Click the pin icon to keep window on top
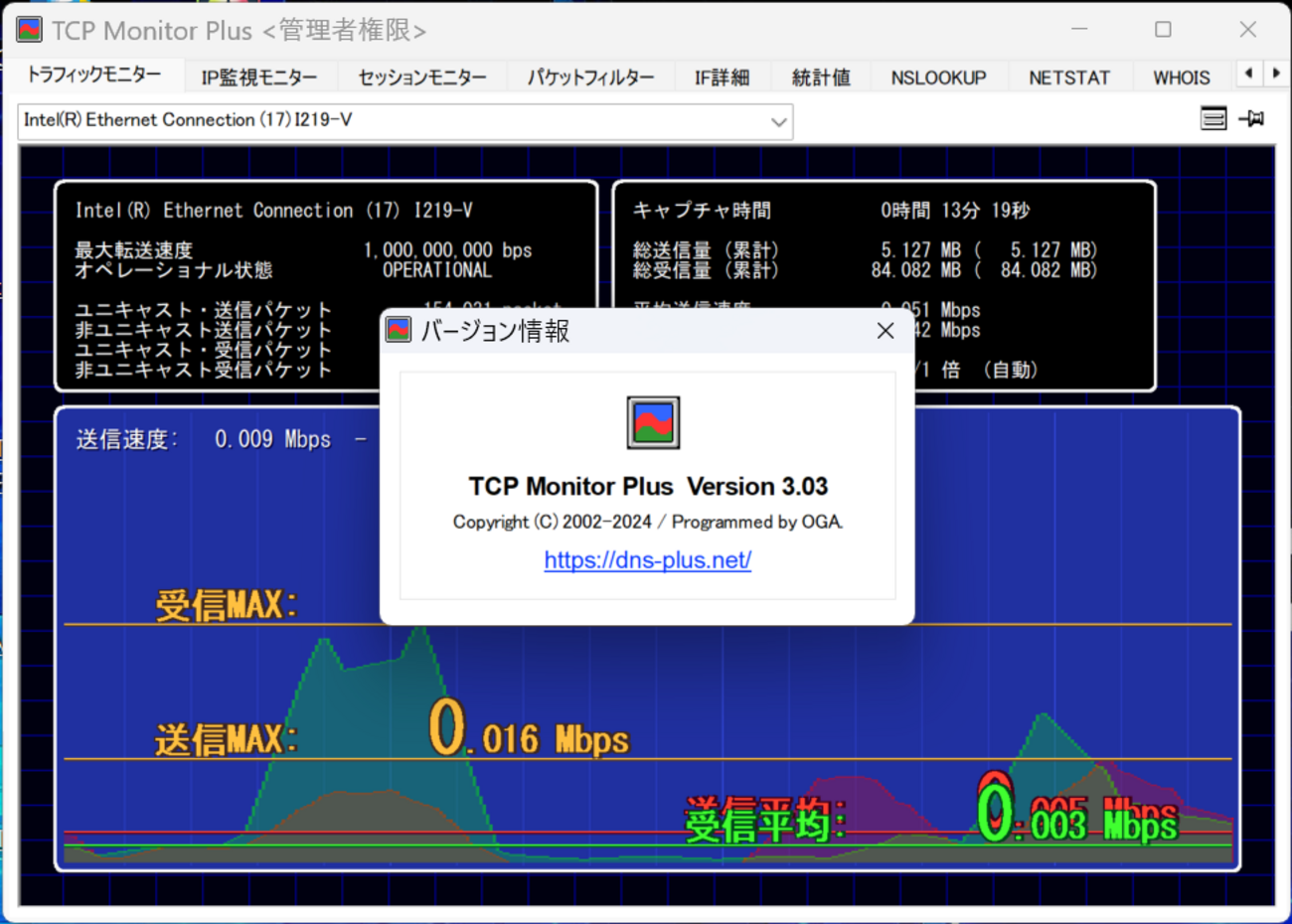Viewport: 1292px width, 924px height. (x=1251, y=118)
